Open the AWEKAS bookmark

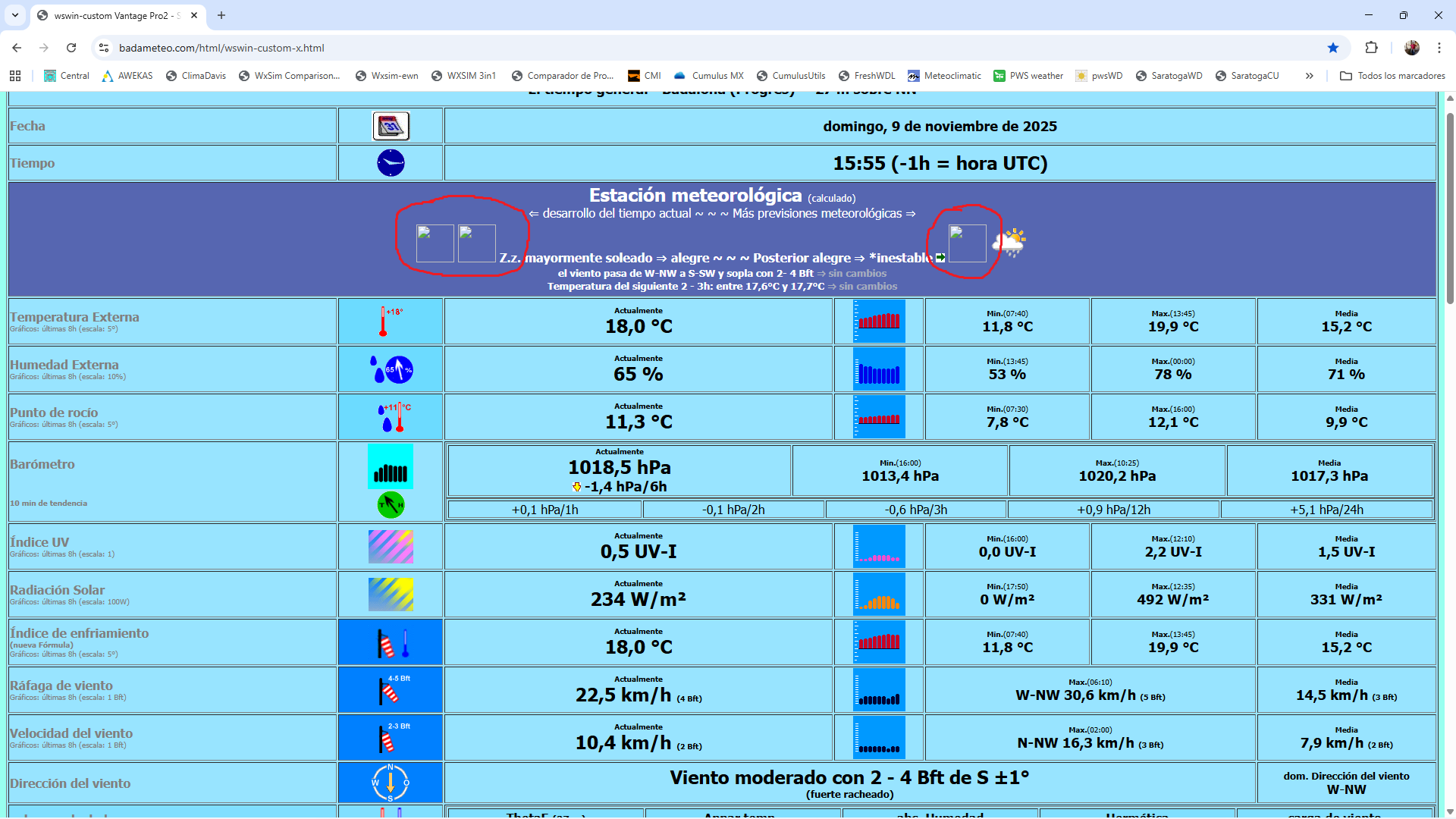coord(127,76)
